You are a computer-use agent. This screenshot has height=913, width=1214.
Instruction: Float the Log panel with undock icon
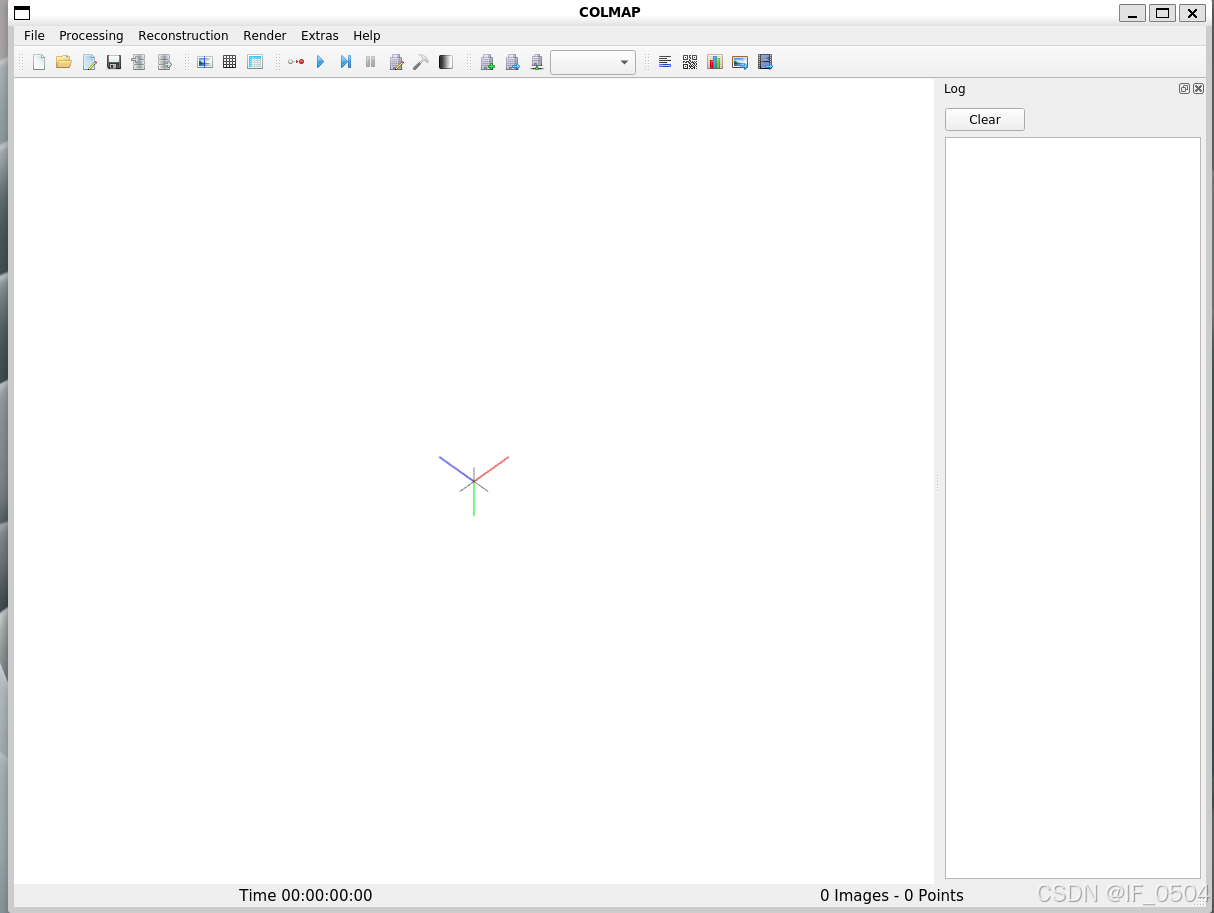1184,89
